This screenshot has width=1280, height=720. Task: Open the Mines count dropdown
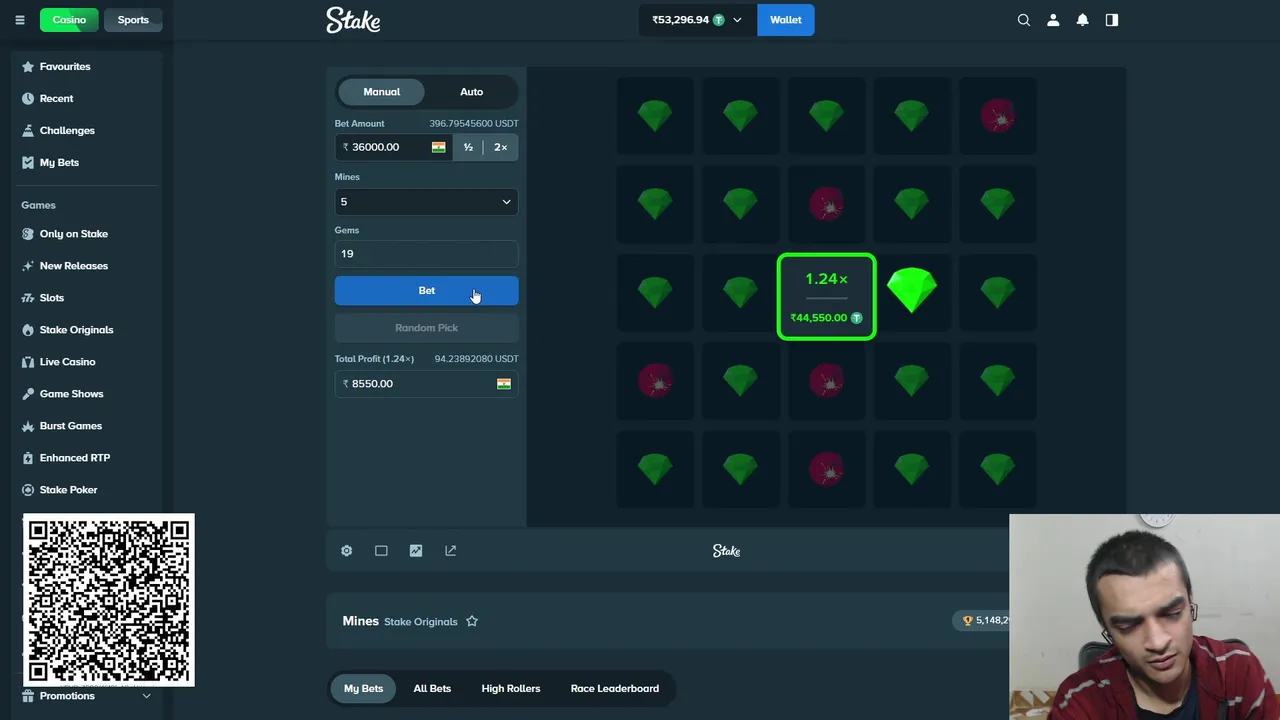(426, 202)
